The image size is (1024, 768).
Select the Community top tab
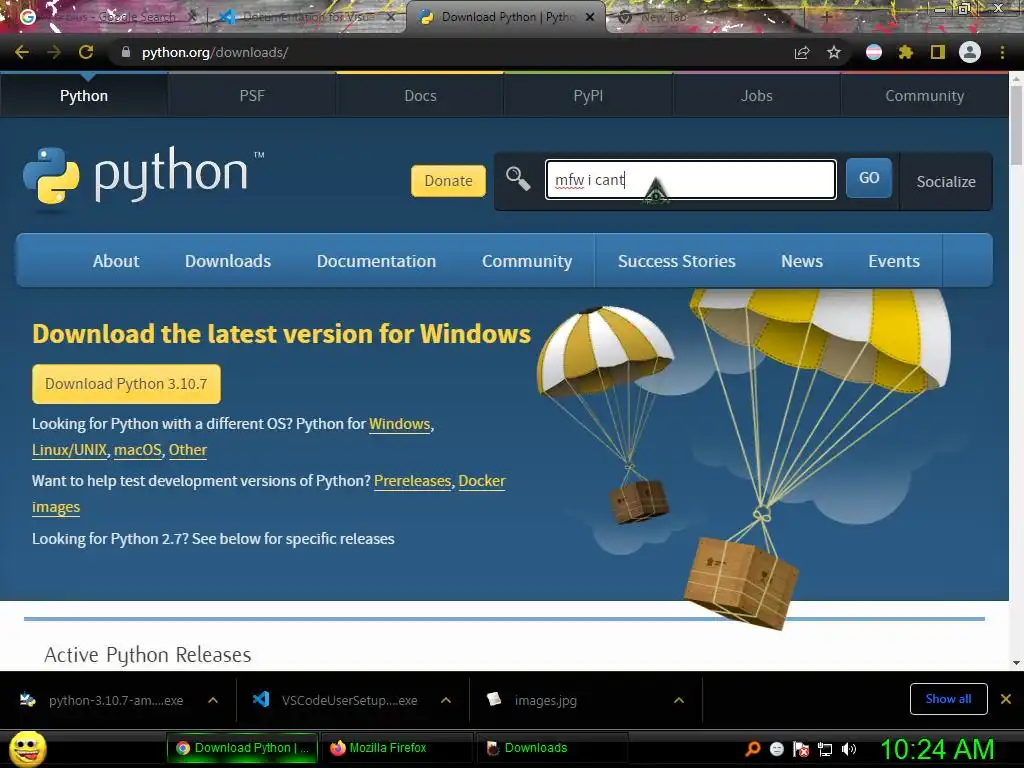click(924, 95)
